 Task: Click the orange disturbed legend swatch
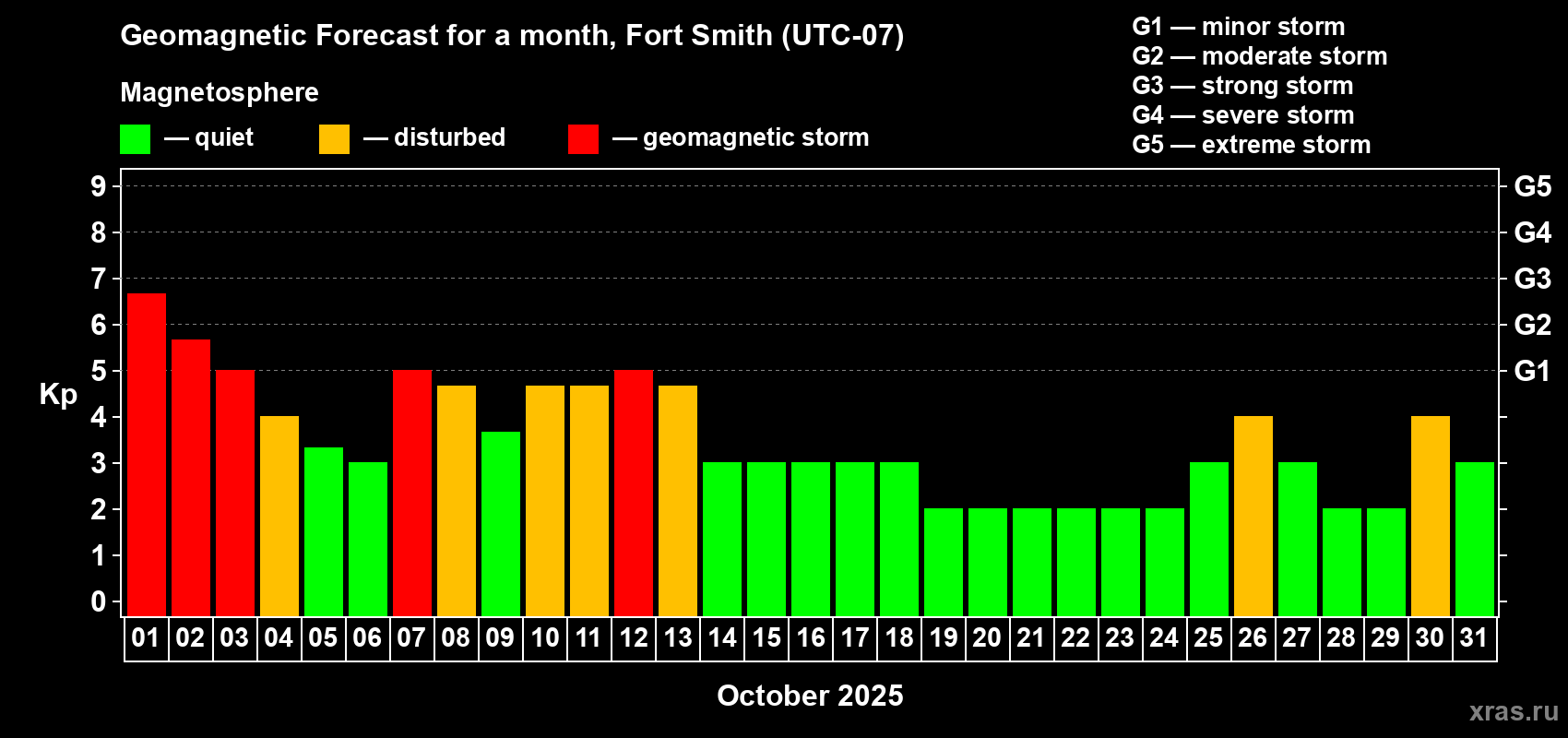tap(334, 139)
